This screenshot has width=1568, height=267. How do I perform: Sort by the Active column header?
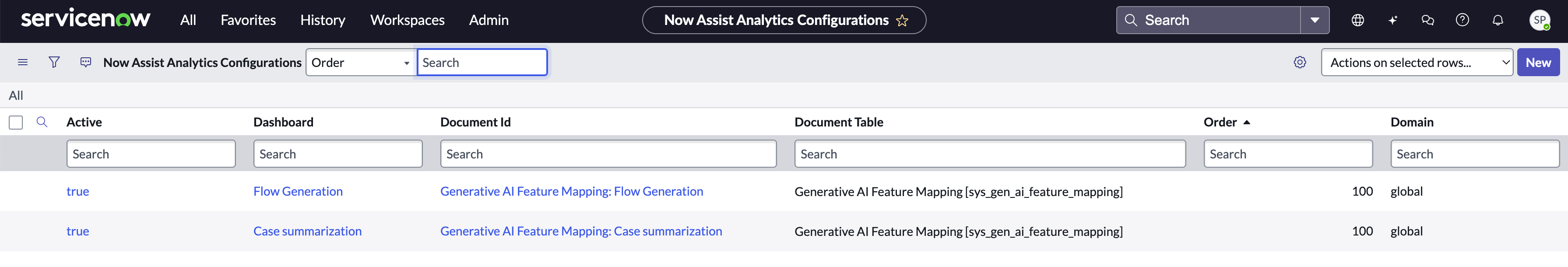tap(84, 122)
